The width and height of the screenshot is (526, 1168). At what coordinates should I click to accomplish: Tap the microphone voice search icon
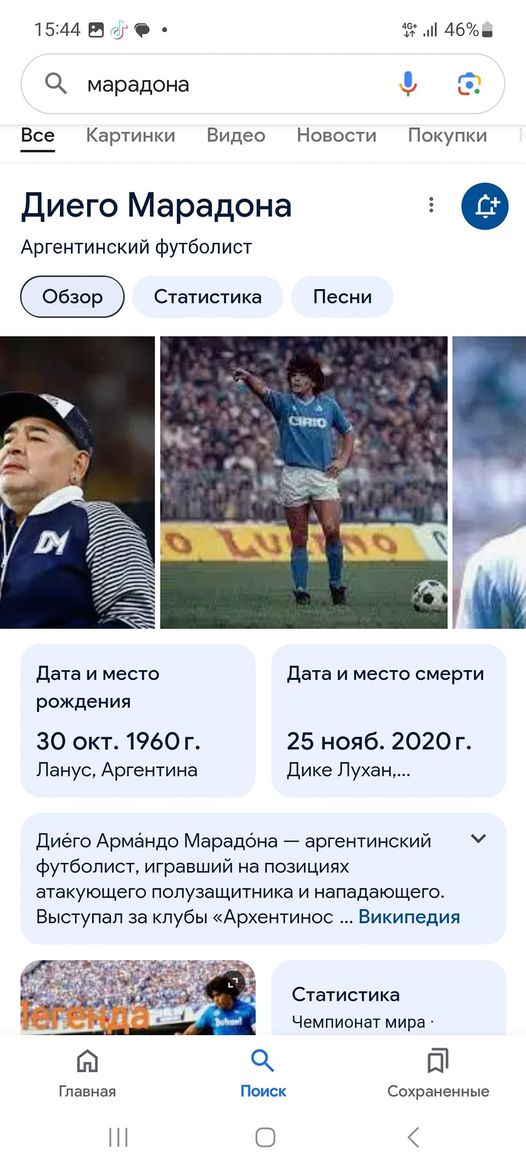pyautogui.click(x=408, y=84)
